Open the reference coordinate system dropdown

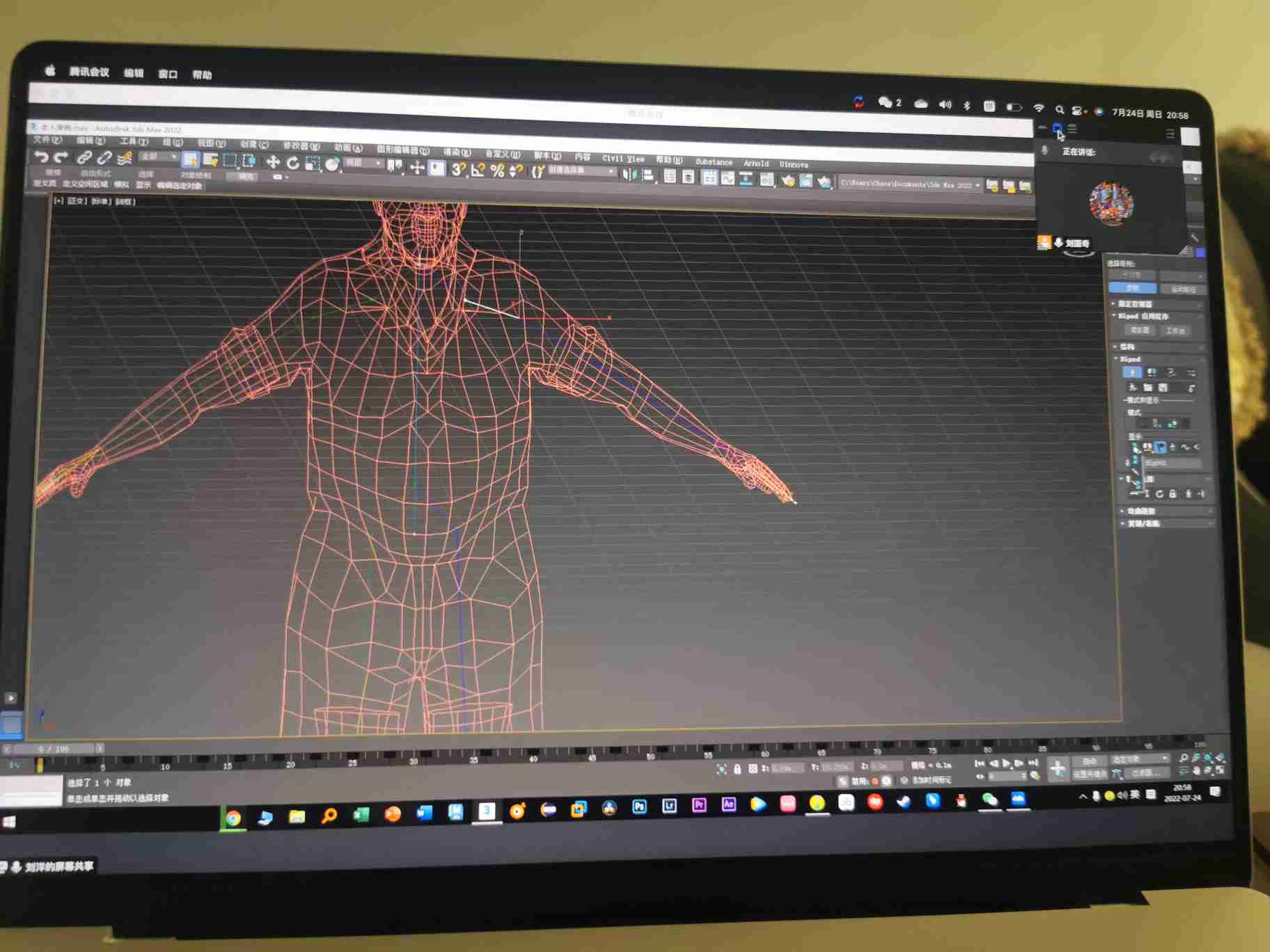pos(364,163)
